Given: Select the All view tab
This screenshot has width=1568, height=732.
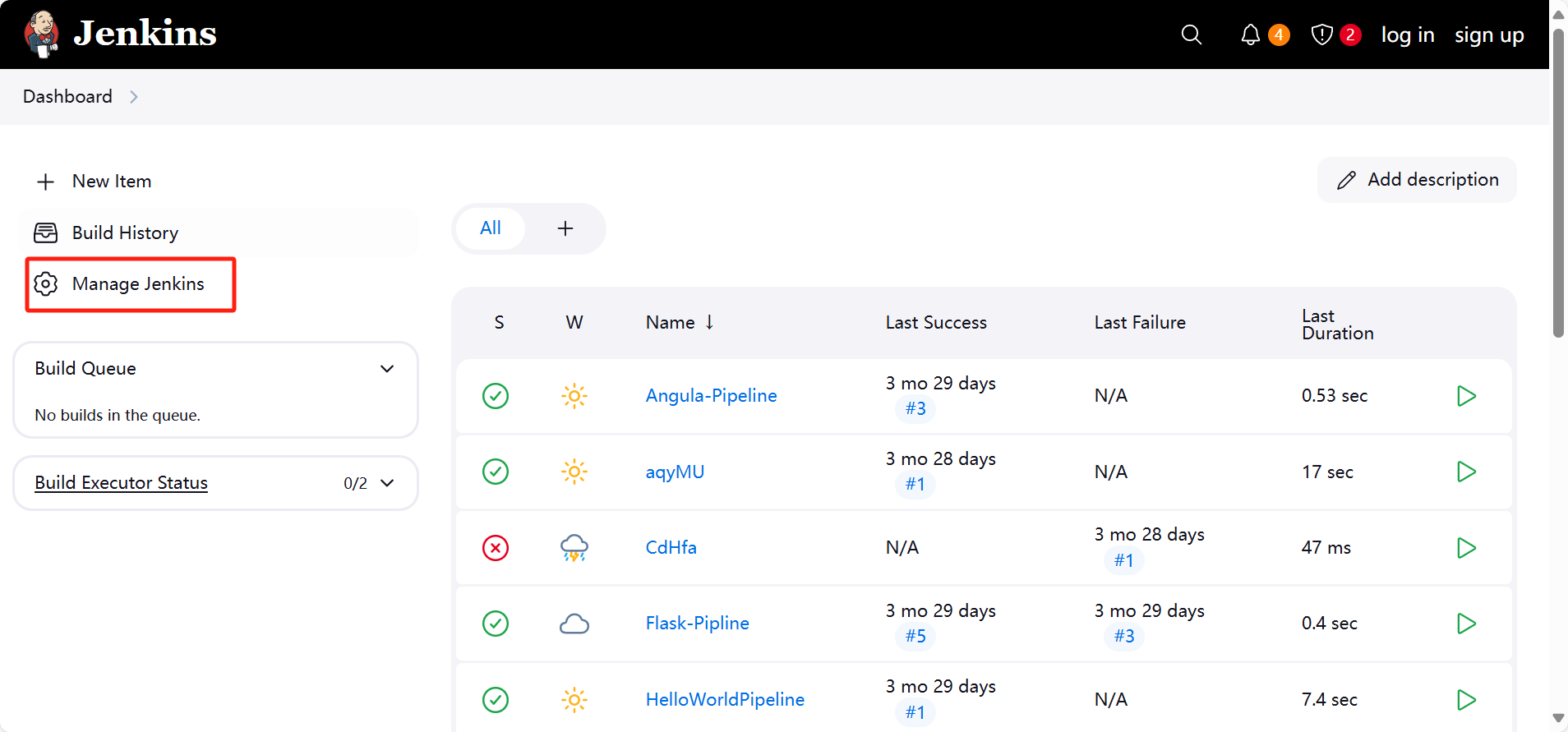Looking at the screenshot, I should 491,228.
